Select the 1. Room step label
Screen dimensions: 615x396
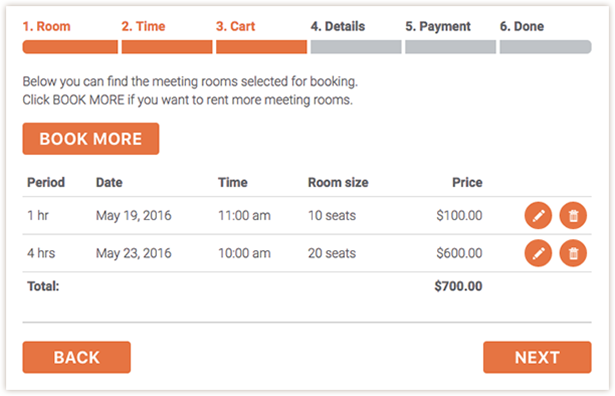pyautogui.click(x=46, y=27)
